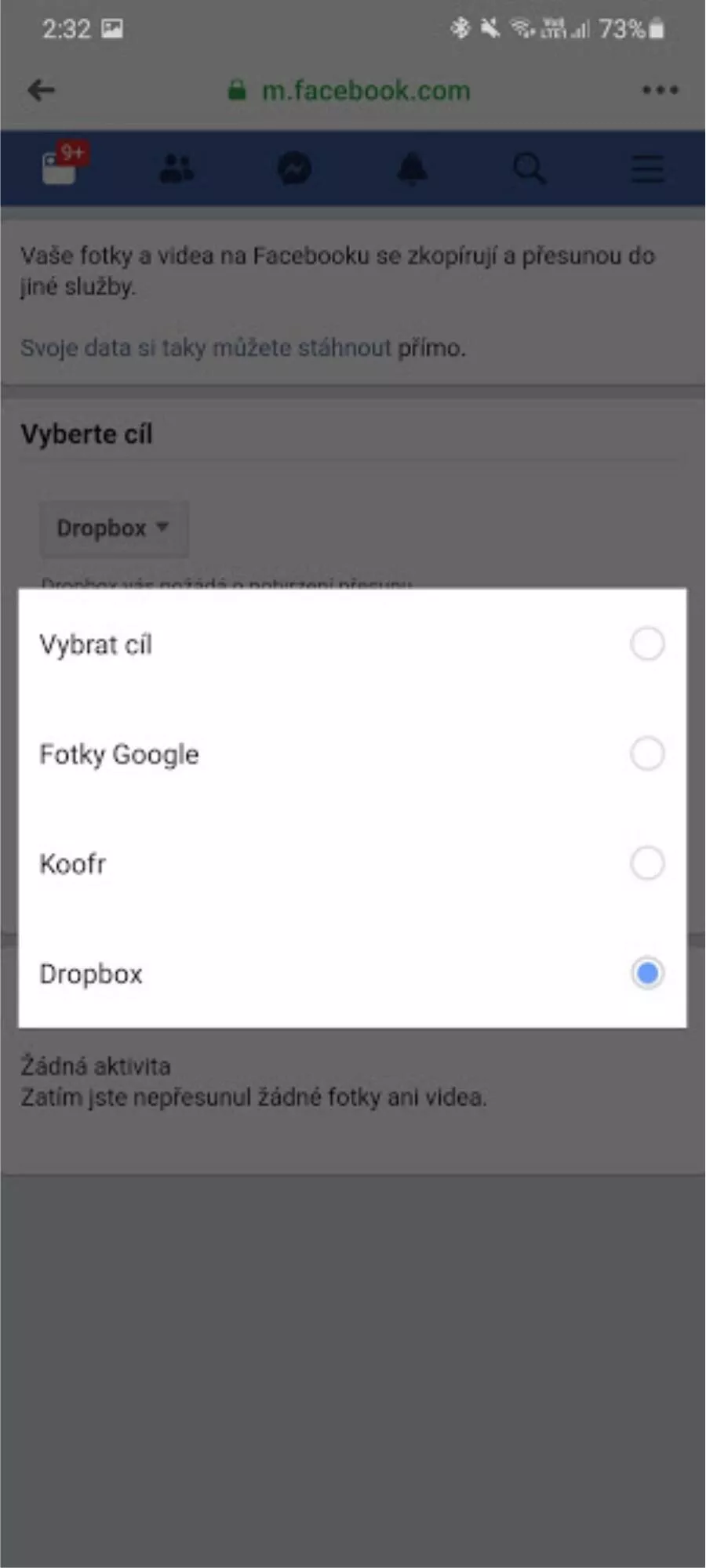This screenshot has height=1568, width=706.
Task: Choose the Dropbox list entry label
Action: point(91,974)
